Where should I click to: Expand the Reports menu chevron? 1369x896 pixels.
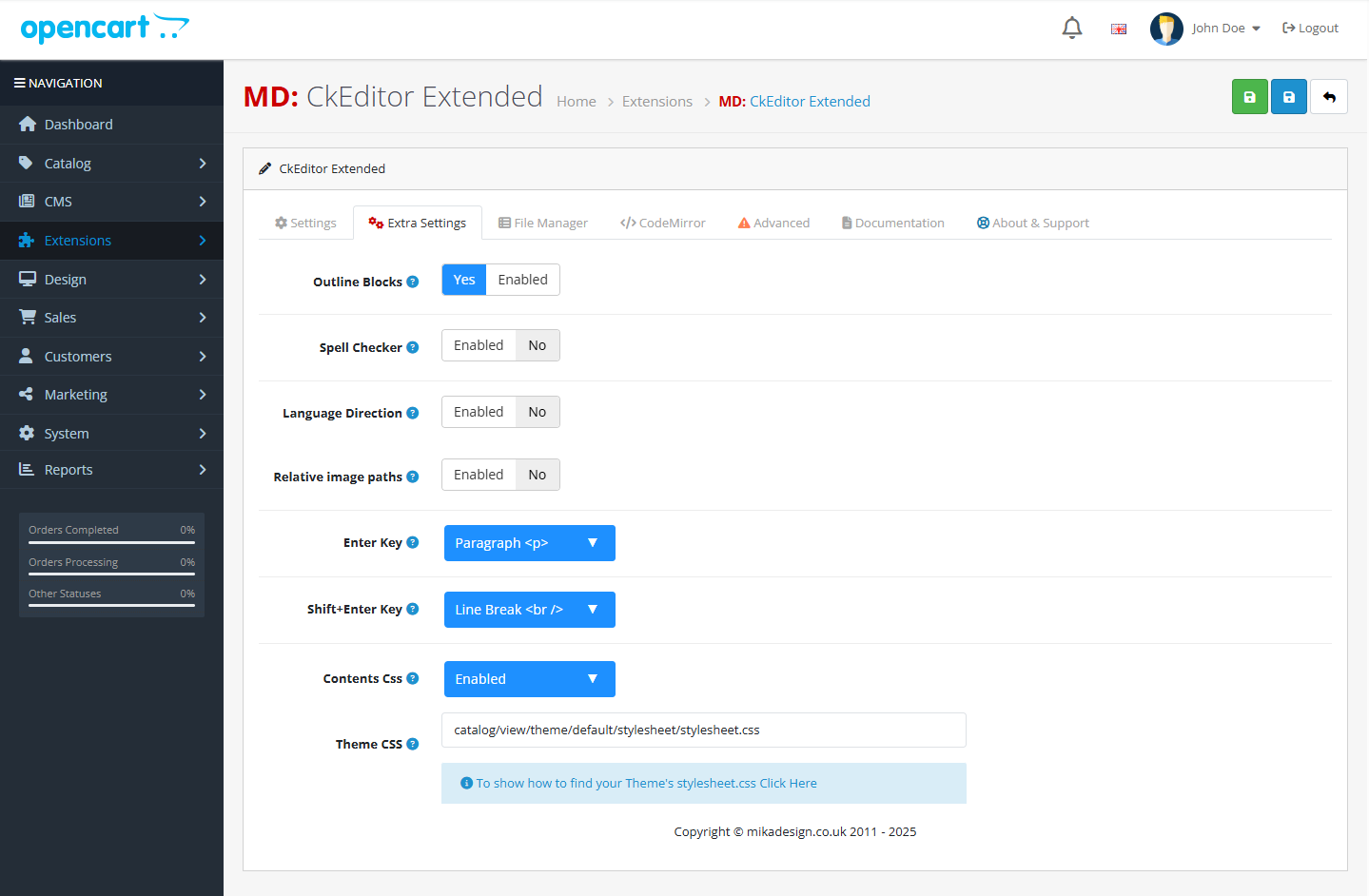[203, 470]
